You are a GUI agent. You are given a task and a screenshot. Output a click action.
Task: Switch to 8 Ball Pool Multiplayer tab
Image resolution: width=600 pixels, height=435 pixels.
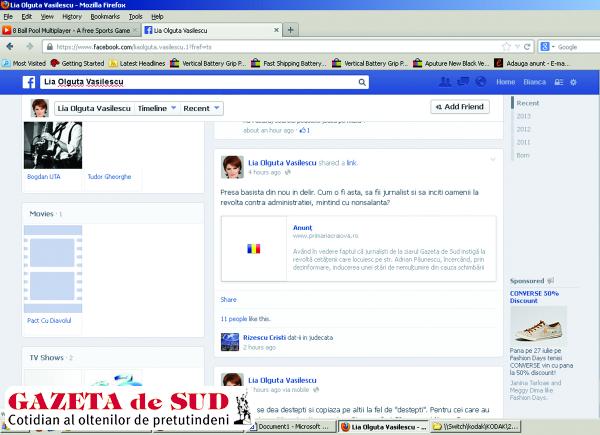tap(70, 30)
